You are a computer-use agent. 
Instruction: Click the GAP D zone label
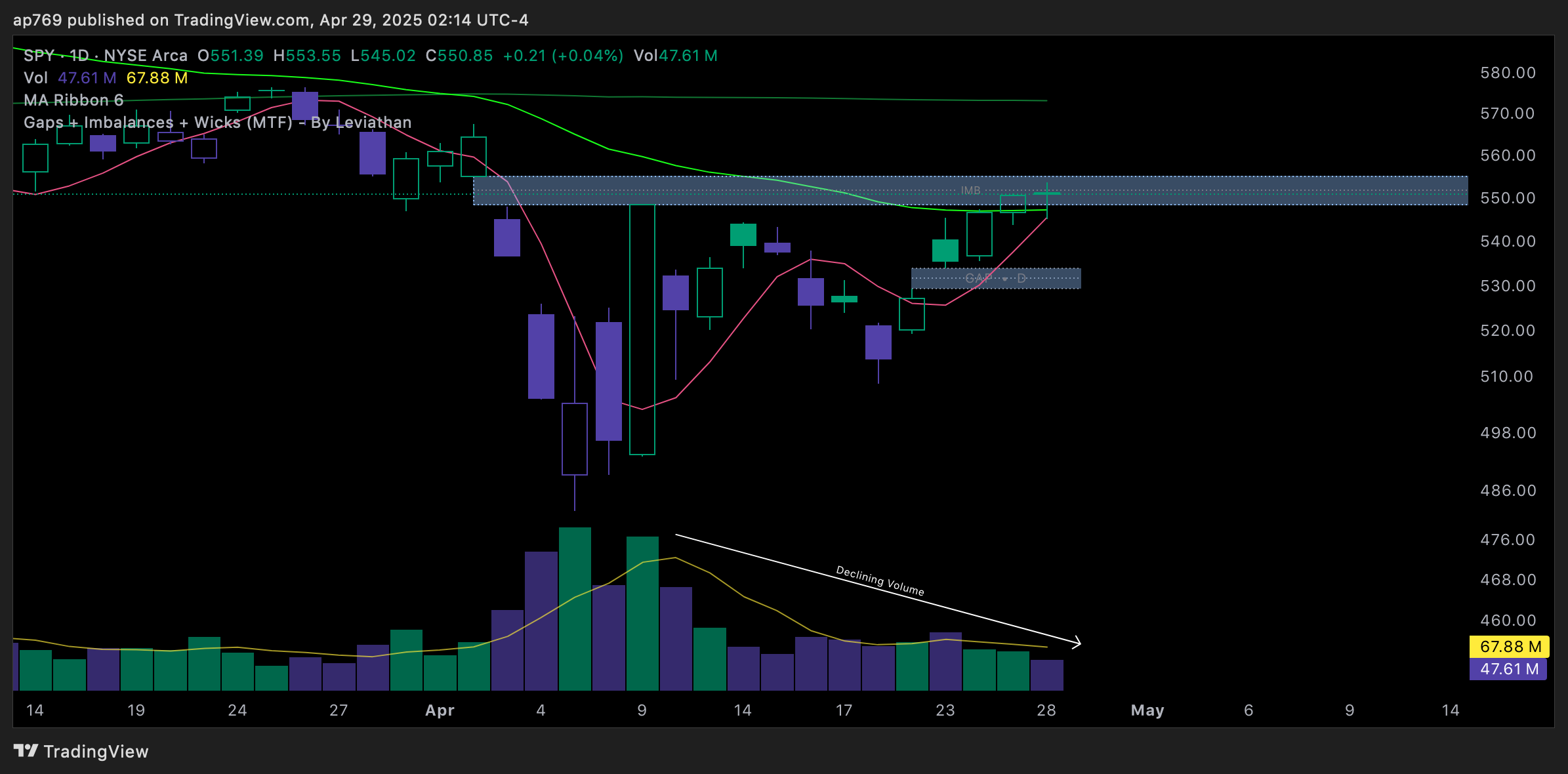pos(995,279)
